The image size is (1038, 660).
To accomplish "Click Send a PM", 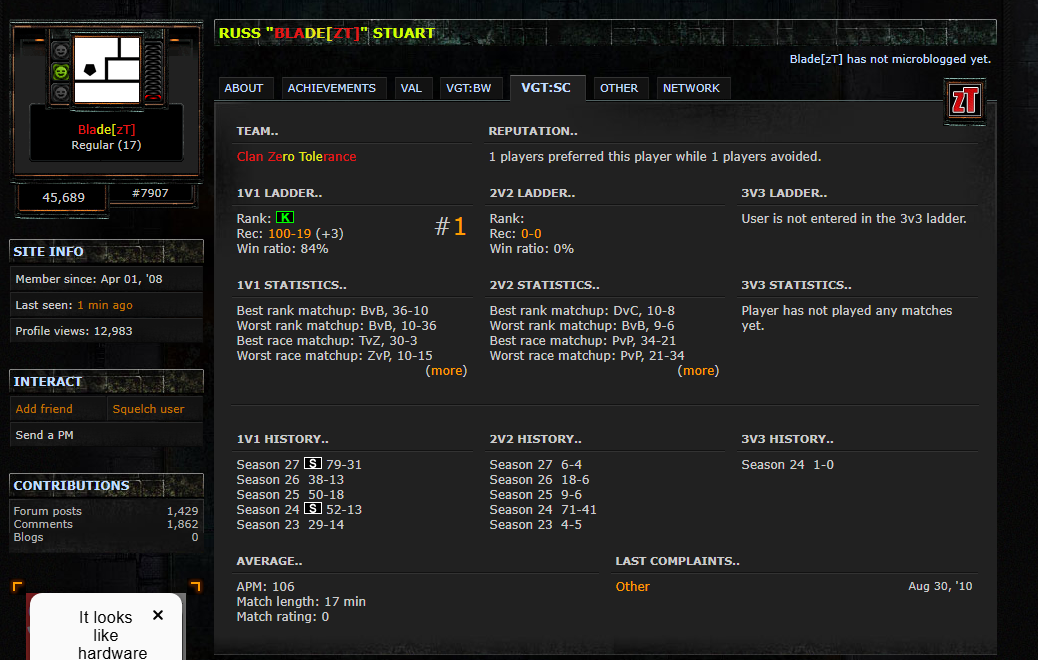I will point(44,435).
